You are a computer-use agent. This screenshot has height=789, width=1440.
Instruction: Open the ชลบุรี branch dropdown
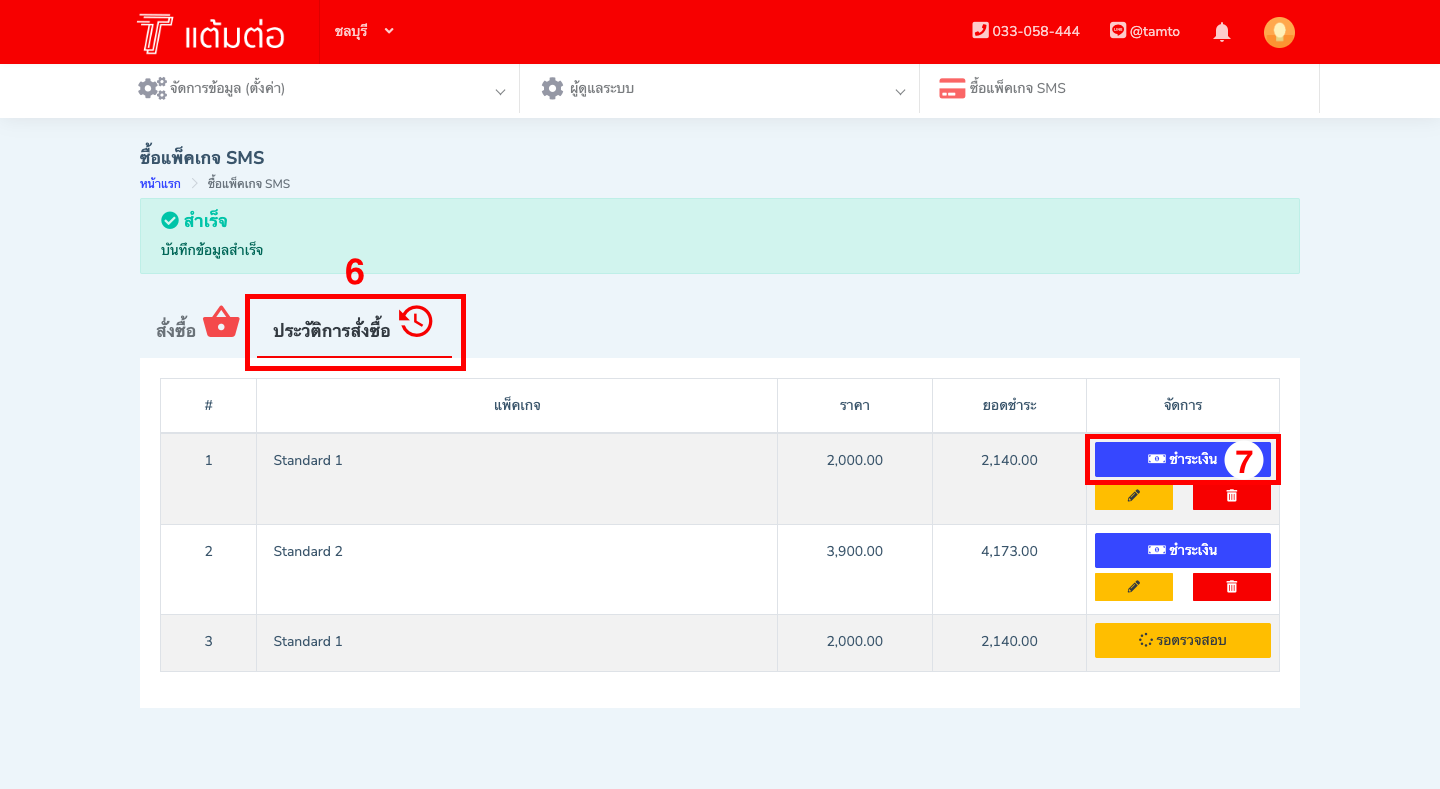click(x=365, y=31)
